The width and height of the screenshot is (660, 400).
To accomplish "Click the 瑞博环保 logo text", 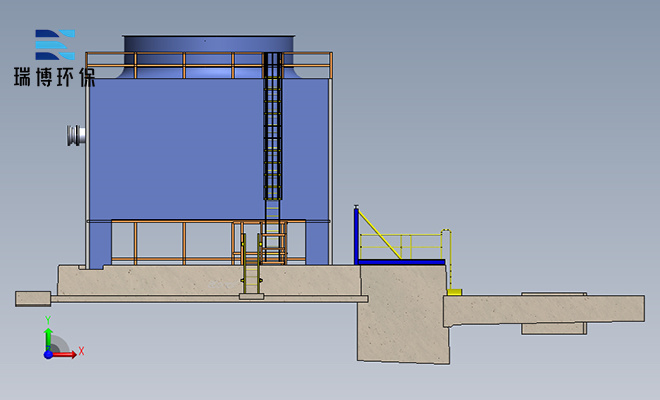I will pos(54,76).
